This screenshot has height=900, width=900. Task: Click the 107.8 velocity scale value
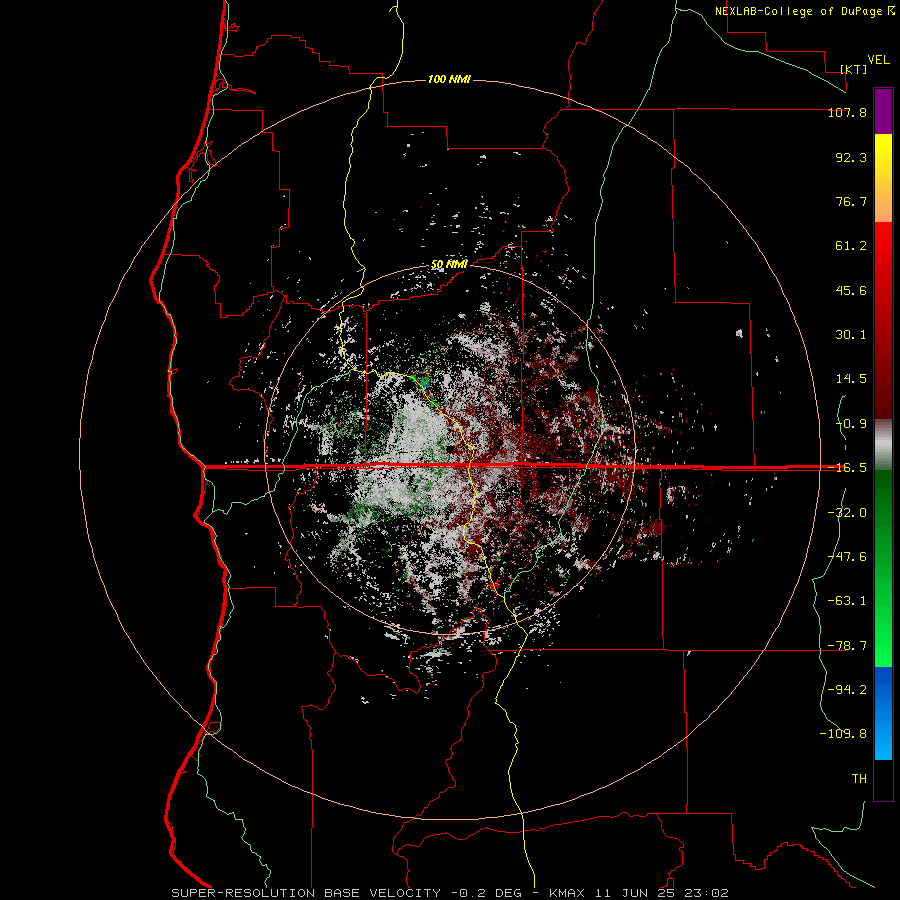pyautogui.click(x=847, y=113)
